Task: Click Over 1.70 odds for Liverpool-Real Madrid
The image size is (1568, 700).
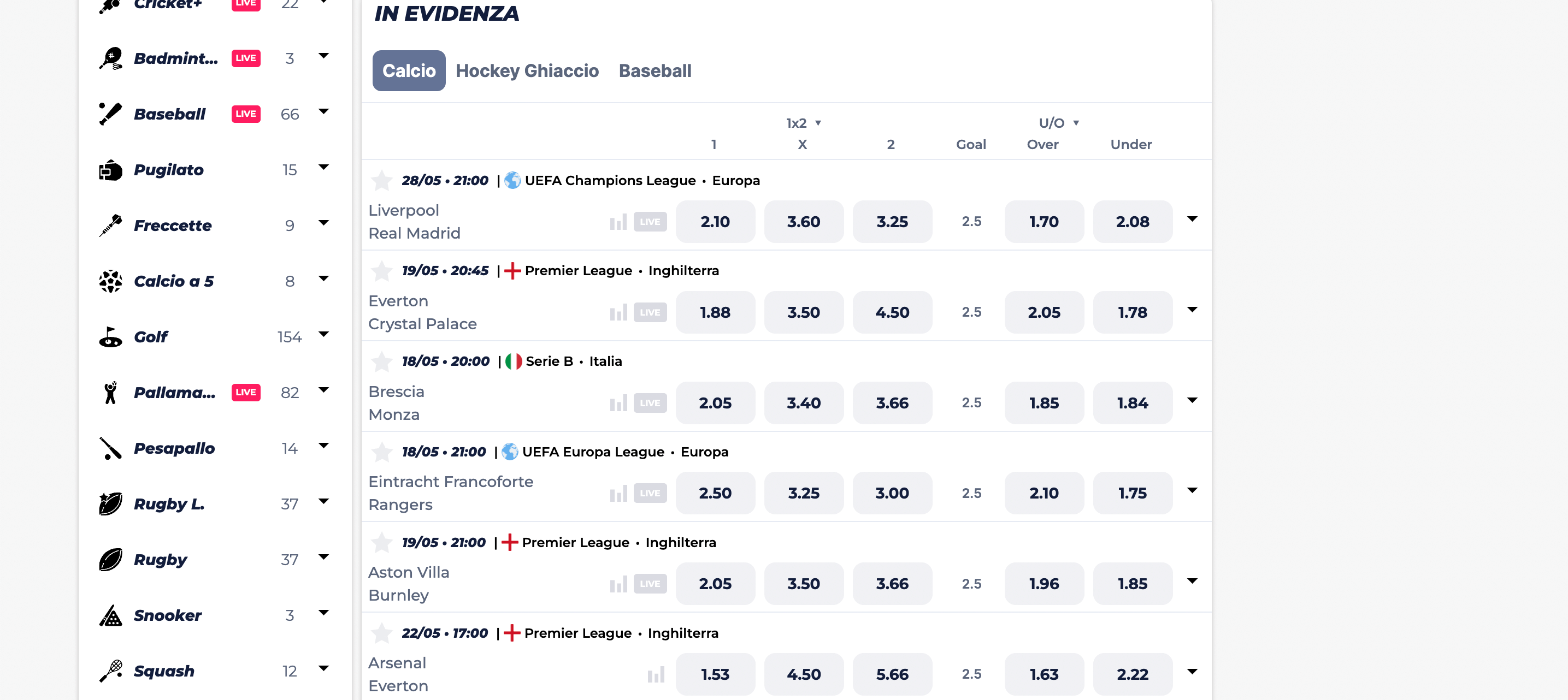Action: (x=1044, y=221)
